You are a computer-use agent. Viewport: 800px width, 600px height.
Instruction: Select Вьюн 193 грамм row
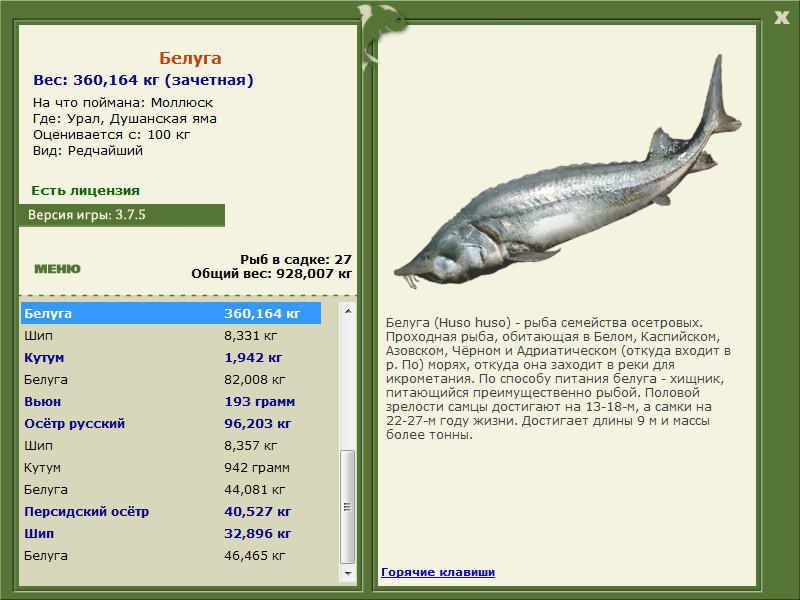pos(171,401)
